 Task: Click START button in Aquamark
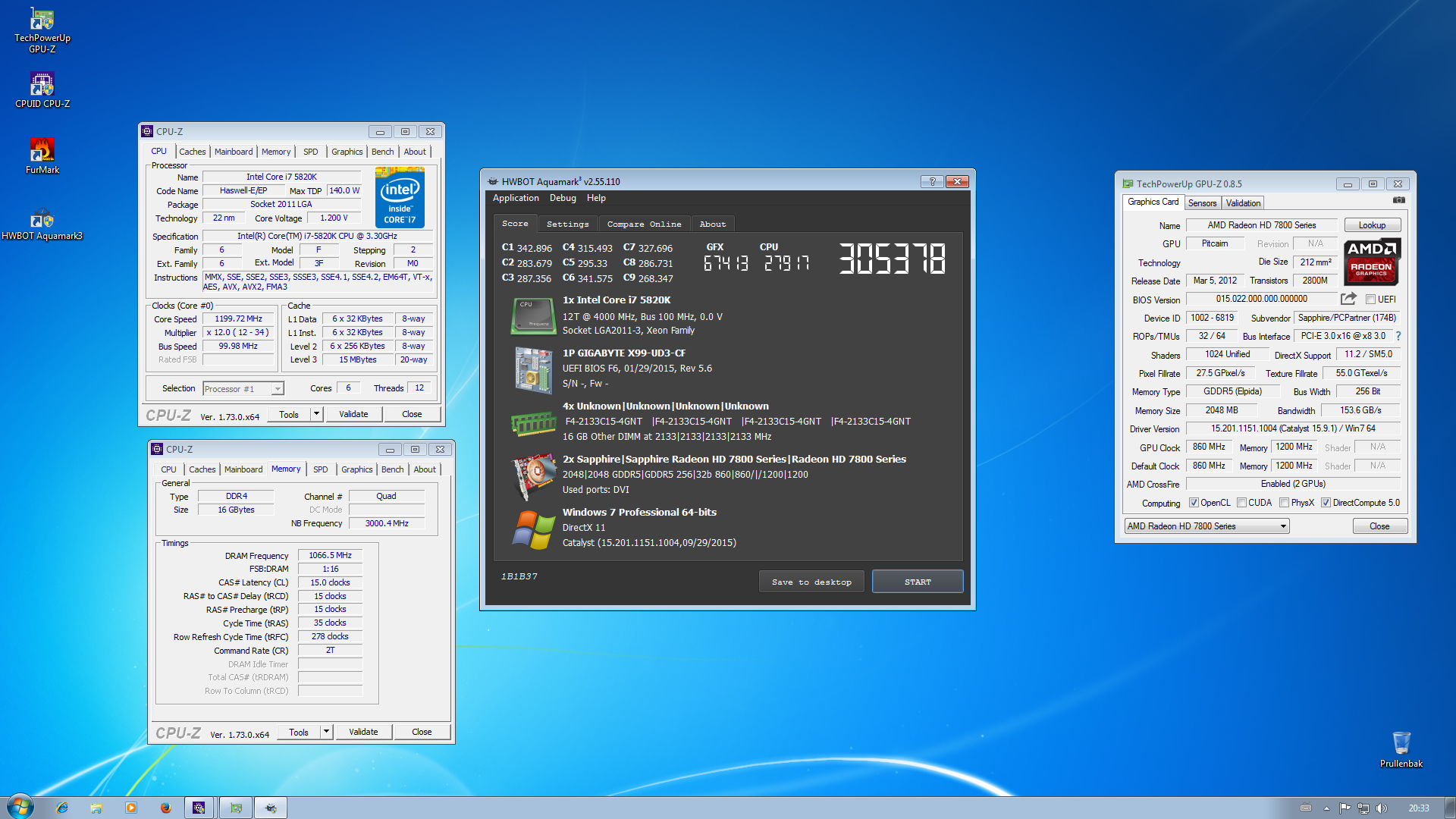(x=918, y=582)
